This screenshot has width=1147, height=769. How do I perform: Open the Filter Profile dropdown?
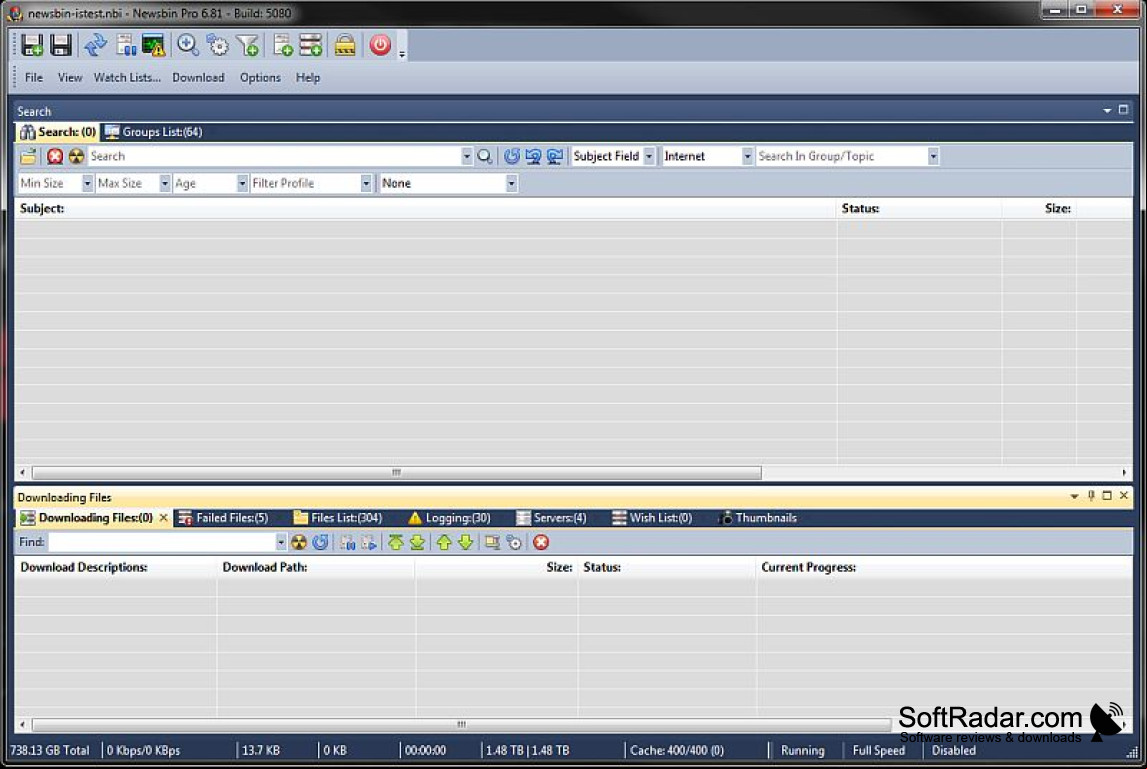[x=366, y=183]
